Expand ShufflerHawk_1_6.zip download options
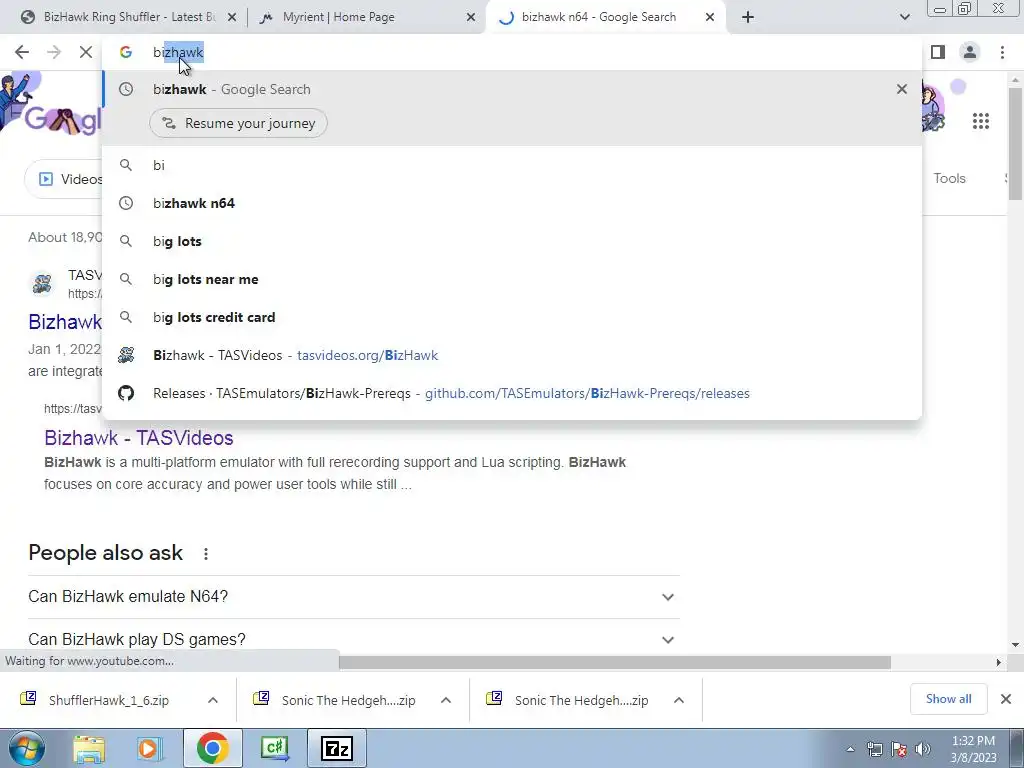 (213, 700)
